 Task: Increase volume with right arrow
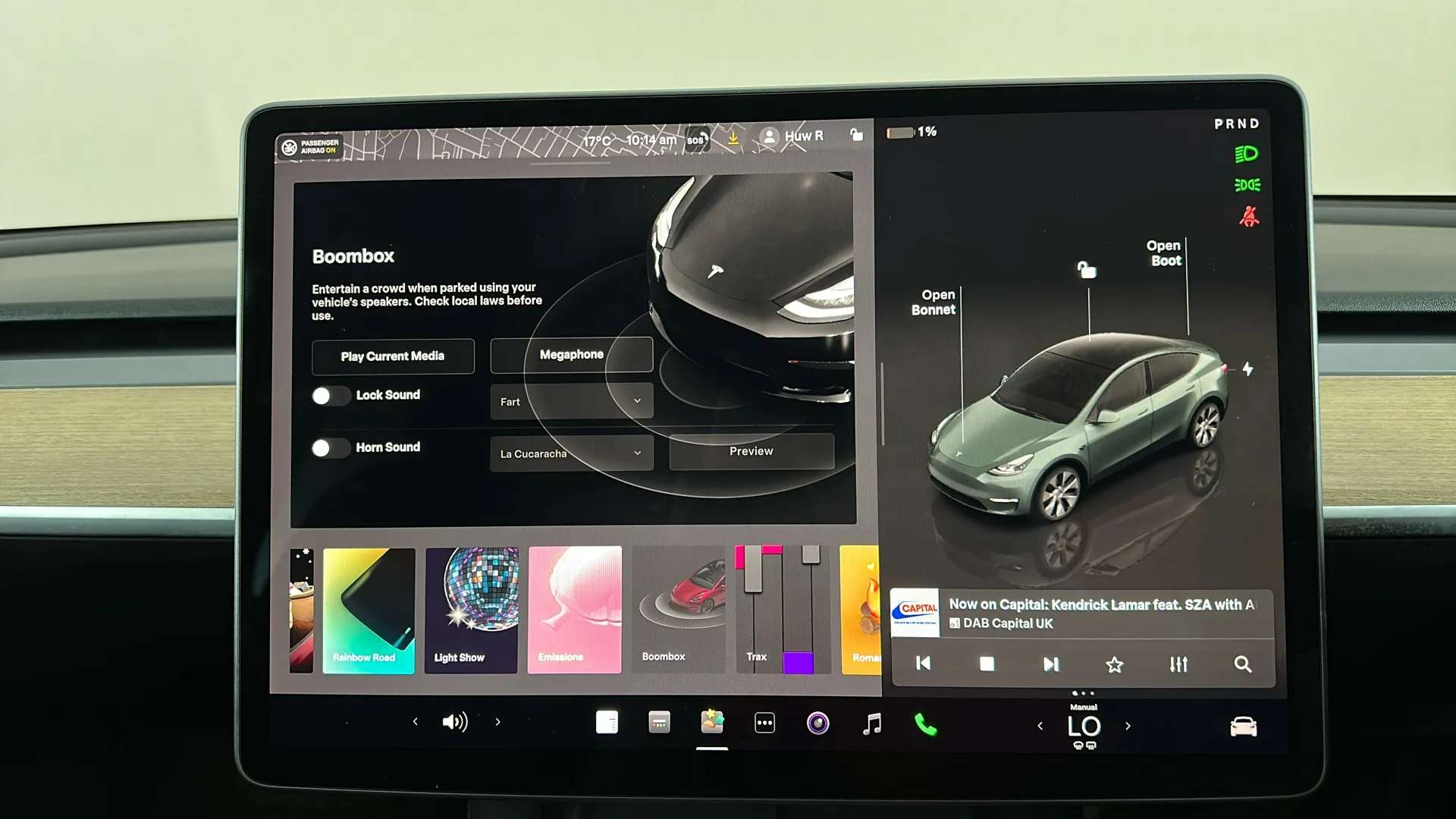[x=497, y=722]
